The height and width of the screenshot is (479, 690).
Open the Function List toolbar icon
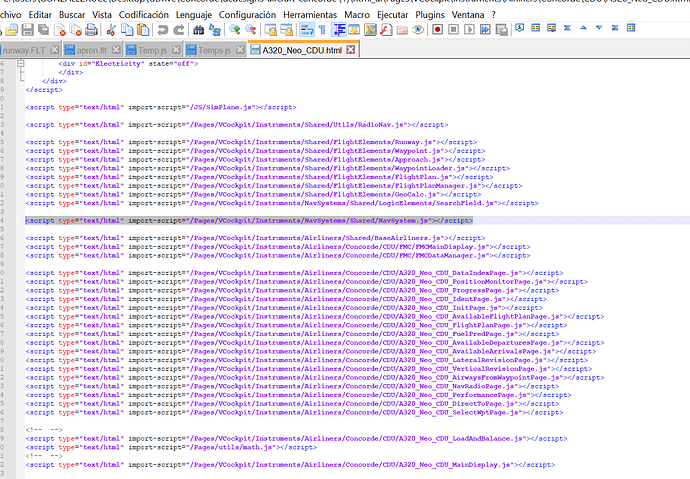point(386,30)
